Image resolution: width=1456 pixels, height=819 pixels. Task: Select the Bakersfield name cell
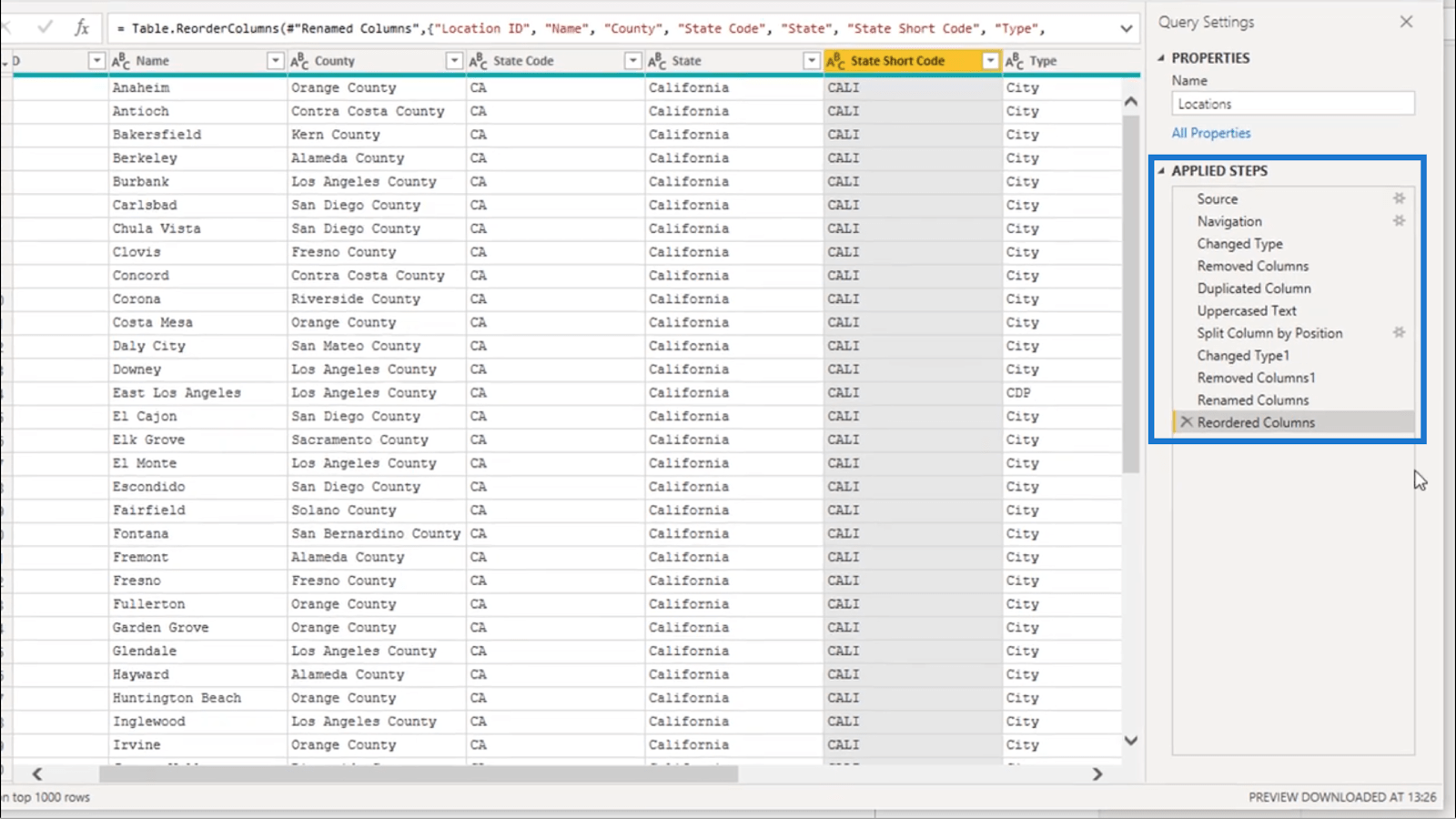pos(197,135)
